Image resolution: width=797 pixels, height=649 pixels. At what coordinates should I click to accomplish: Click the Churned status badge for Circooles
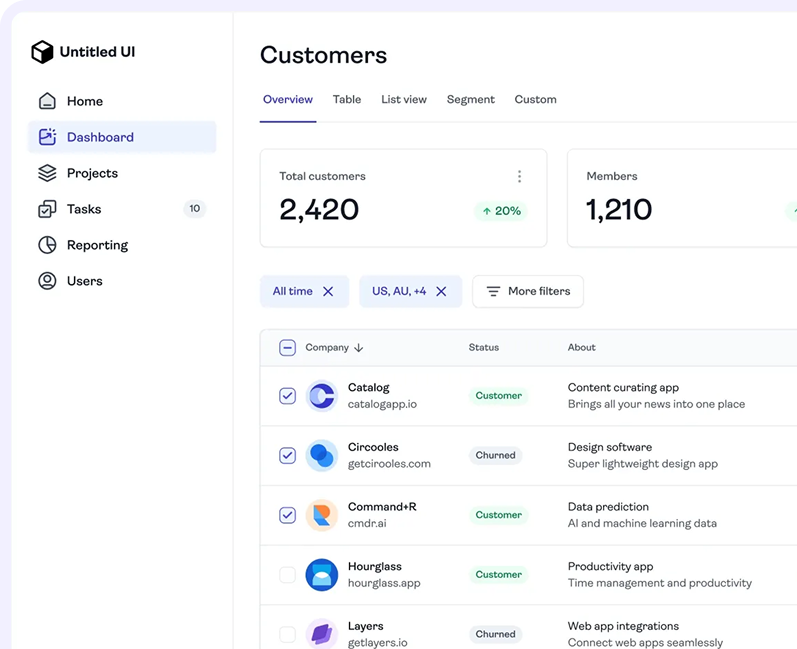[x=495, y=455]
